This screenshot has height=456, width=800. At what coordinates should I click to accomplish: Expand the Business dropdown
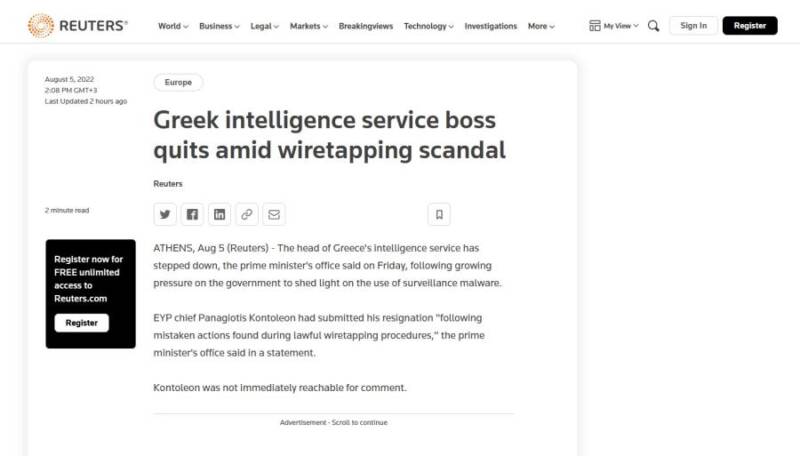(x=218, y=26)
